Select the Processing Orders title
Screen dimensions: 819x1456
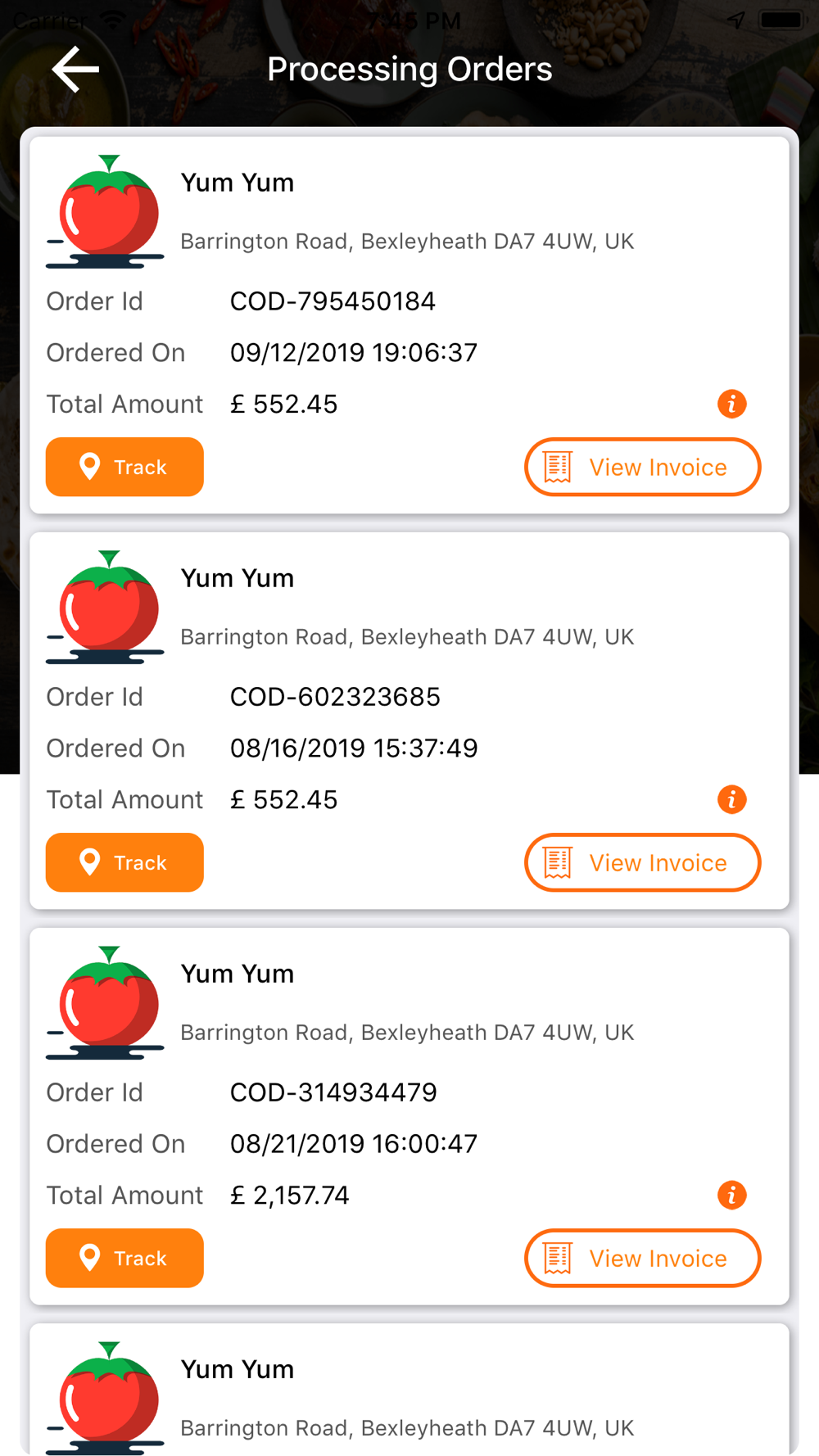(409, 70)
